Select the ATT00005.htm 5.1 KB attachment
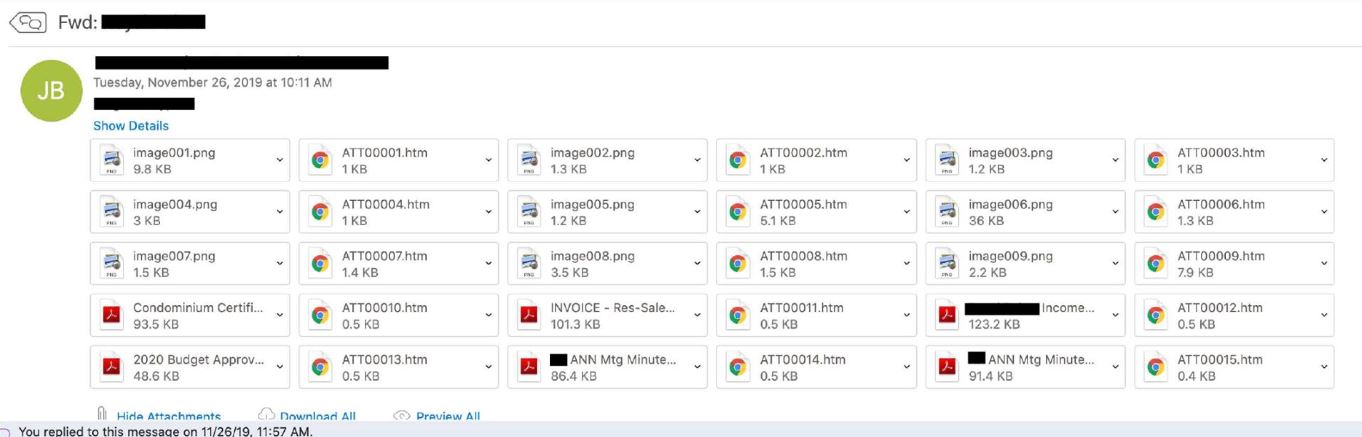 (x=810, y=212)
